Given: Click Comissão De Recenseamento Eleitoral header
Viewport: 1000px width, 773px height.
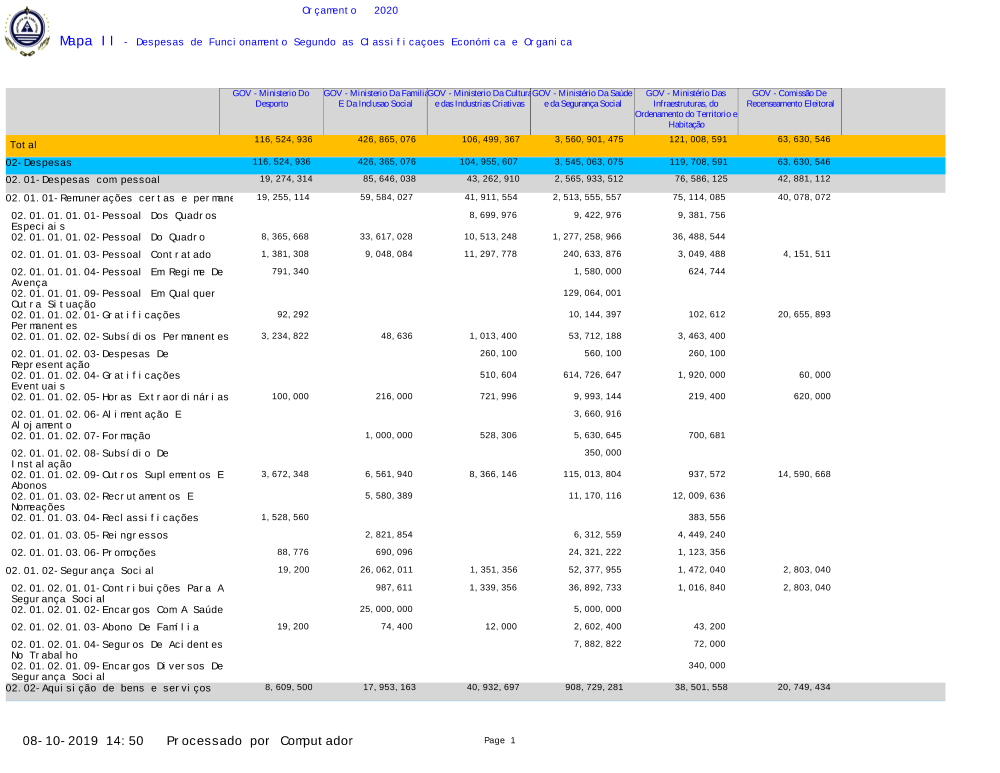Looking at the screenshot, I should pos(790,98).
